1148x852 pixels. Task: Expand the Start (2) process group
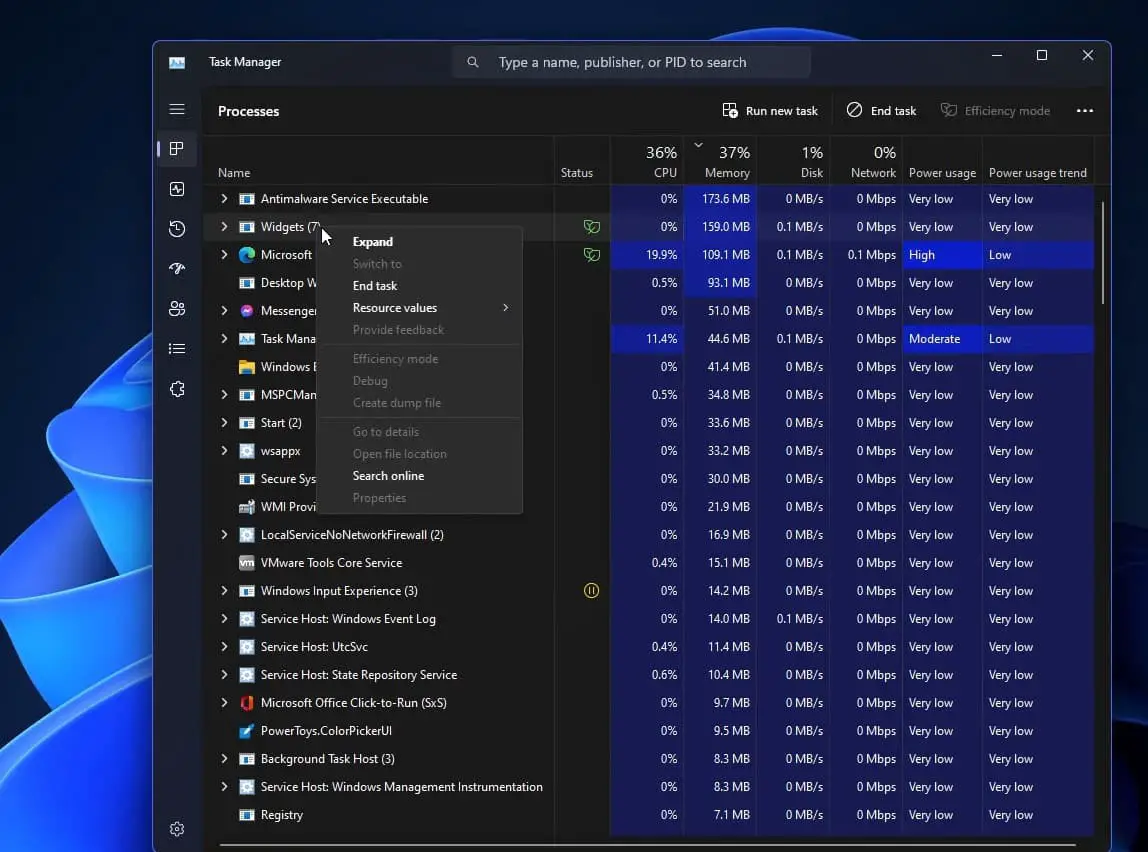point(223,422)
